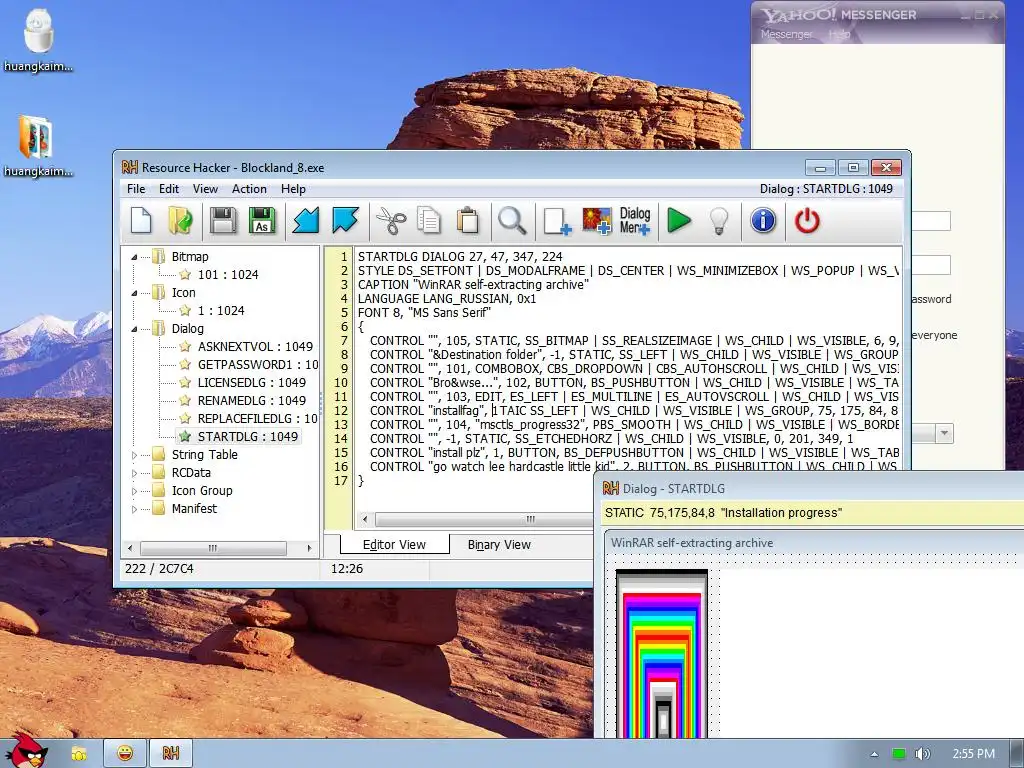Click the Save As floppy icon

(263, 221)
